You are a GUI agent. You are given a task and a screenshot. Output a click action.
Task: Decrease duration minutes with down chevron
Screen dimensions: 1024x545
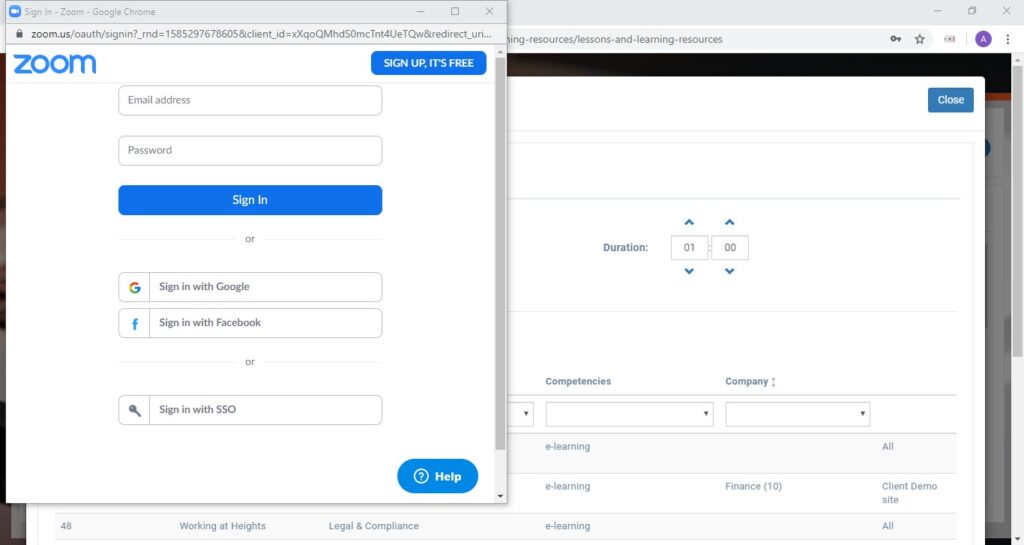[x=729, y=271]
